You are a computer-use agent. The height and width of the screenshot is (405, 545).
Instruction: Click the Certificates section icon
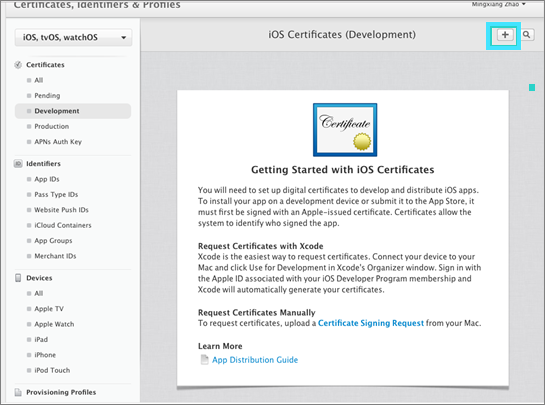point(18,65)
